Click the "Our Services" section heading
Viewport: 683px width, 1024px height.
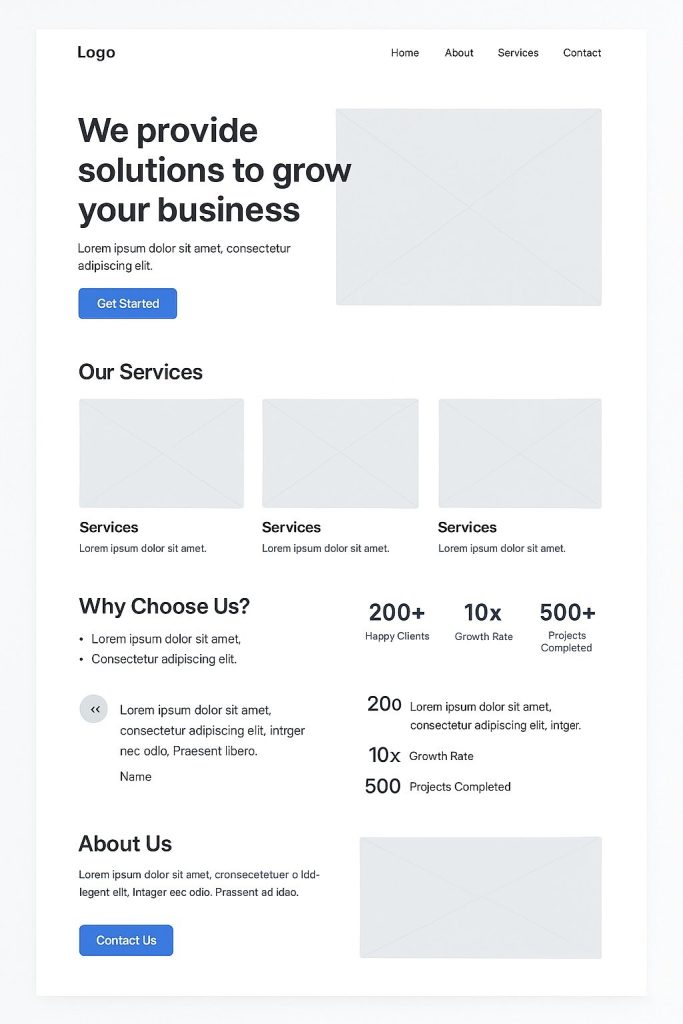140,372
